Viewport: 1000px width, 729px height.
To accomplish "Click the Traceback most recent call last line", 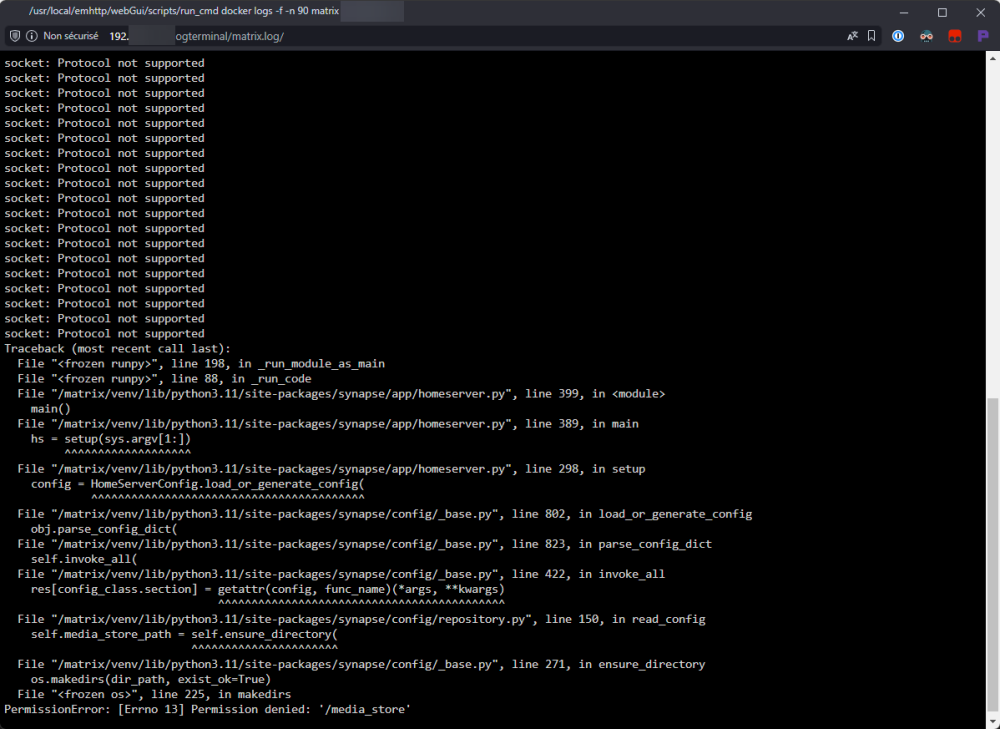I will [x=117, y=348].
